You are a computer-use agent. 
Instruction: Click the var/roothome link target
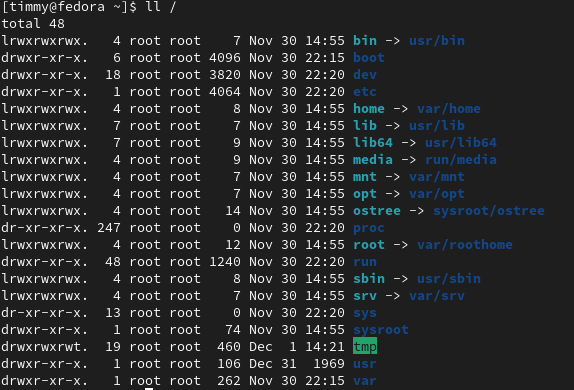click(465, 245)
